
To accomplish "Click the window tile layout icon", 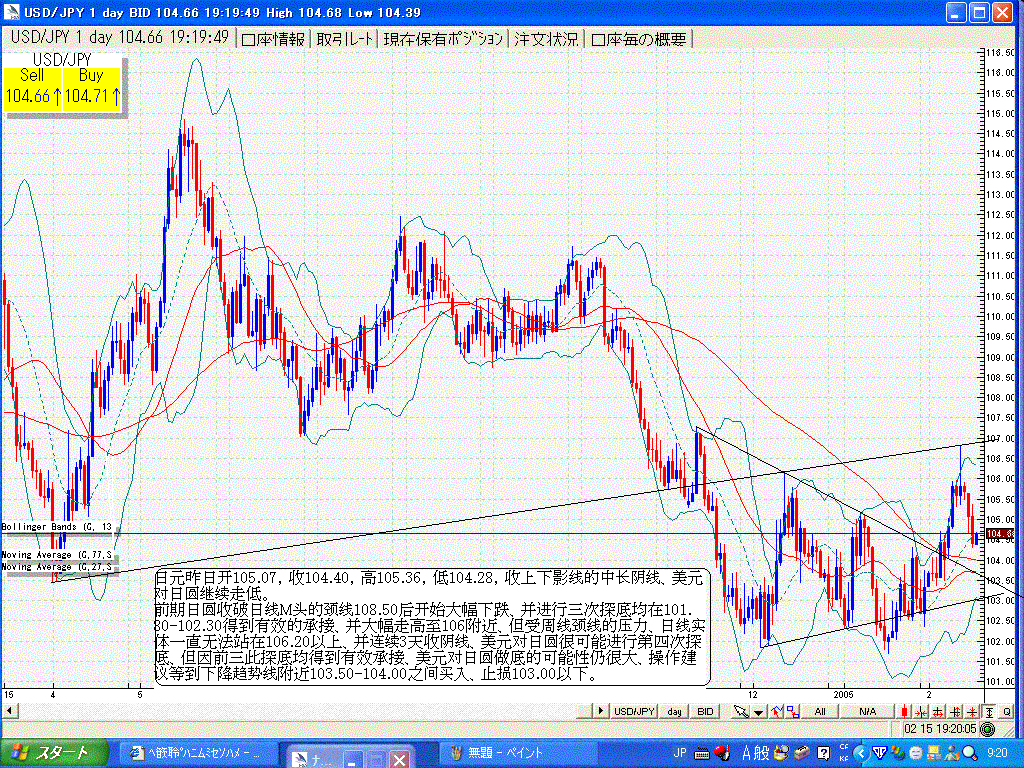I will coord(792,711).
